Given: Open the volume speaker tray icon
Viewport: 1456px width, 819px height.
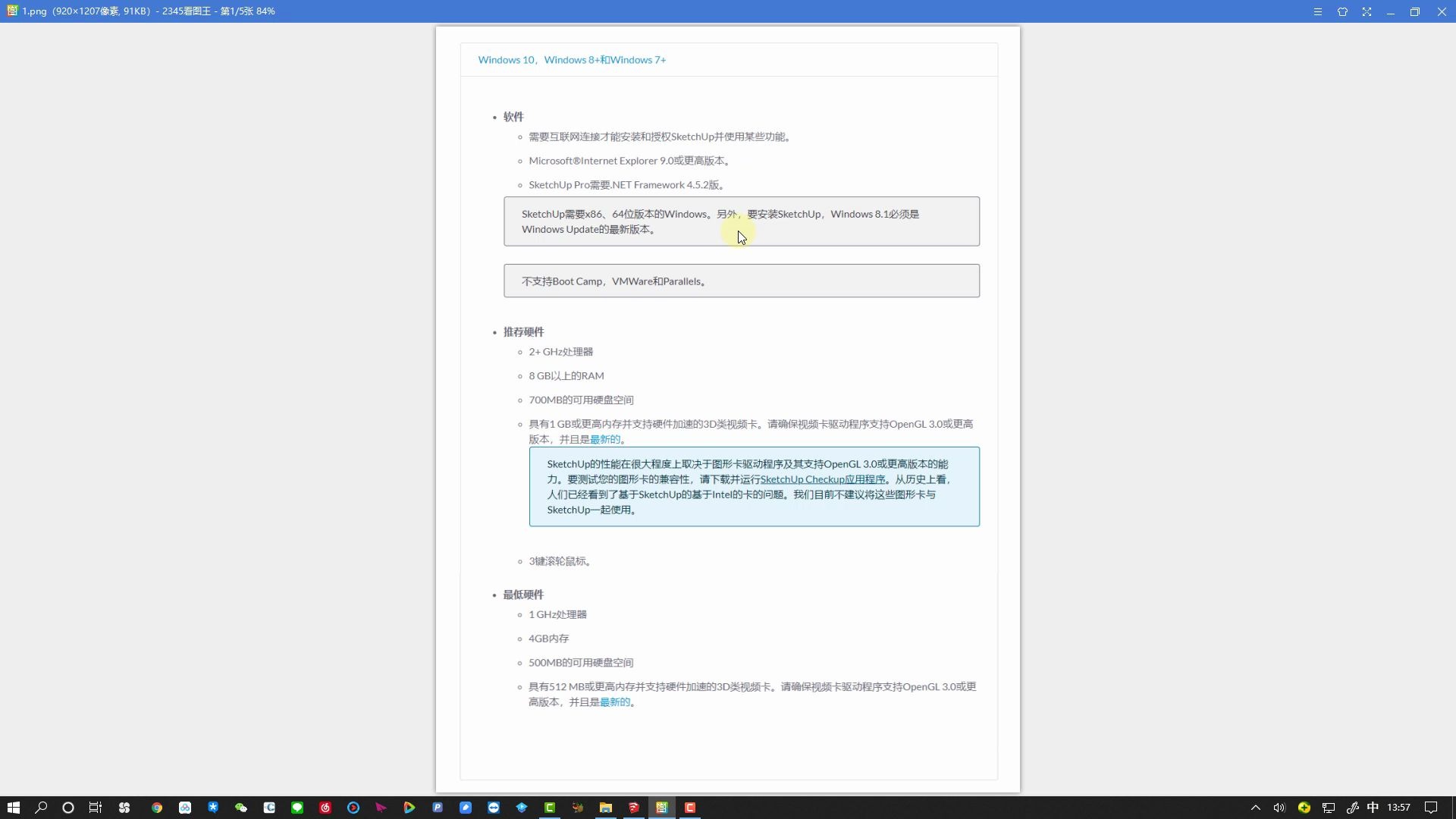Looking at the screenshot, I should click(1279, 808).
